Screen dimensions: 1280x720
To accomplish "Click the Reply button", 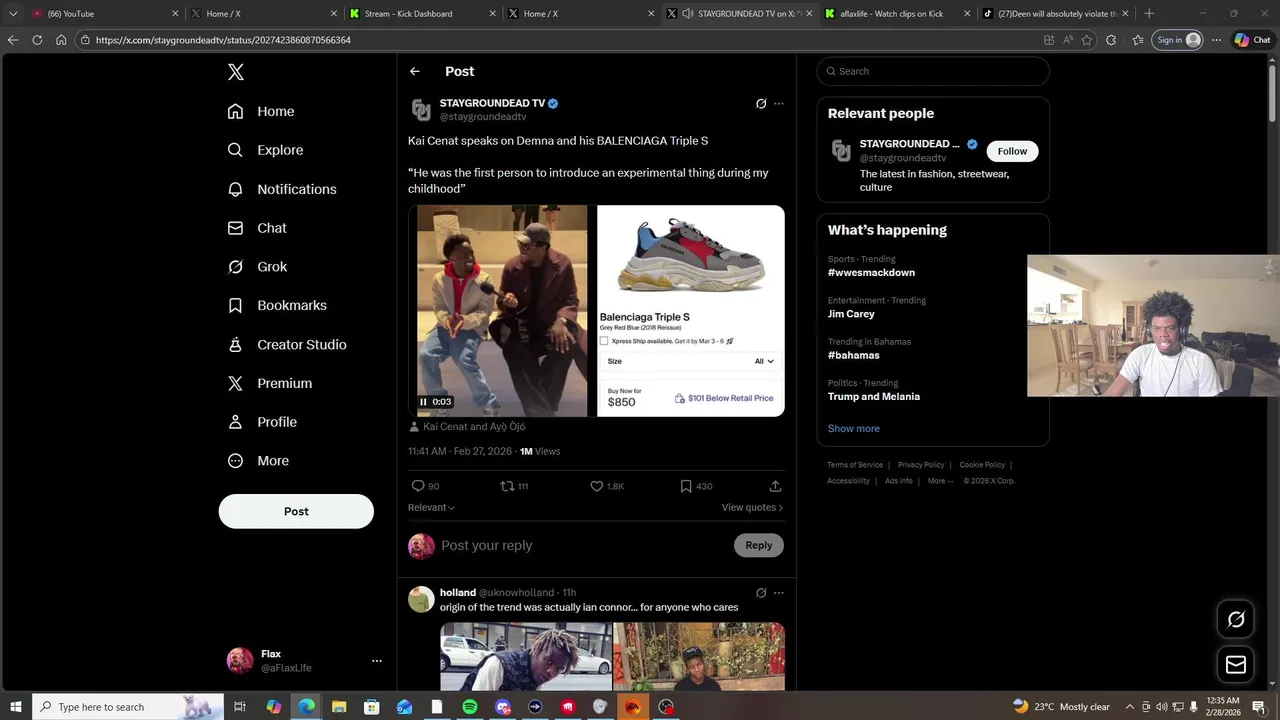I will coord(759,545).
